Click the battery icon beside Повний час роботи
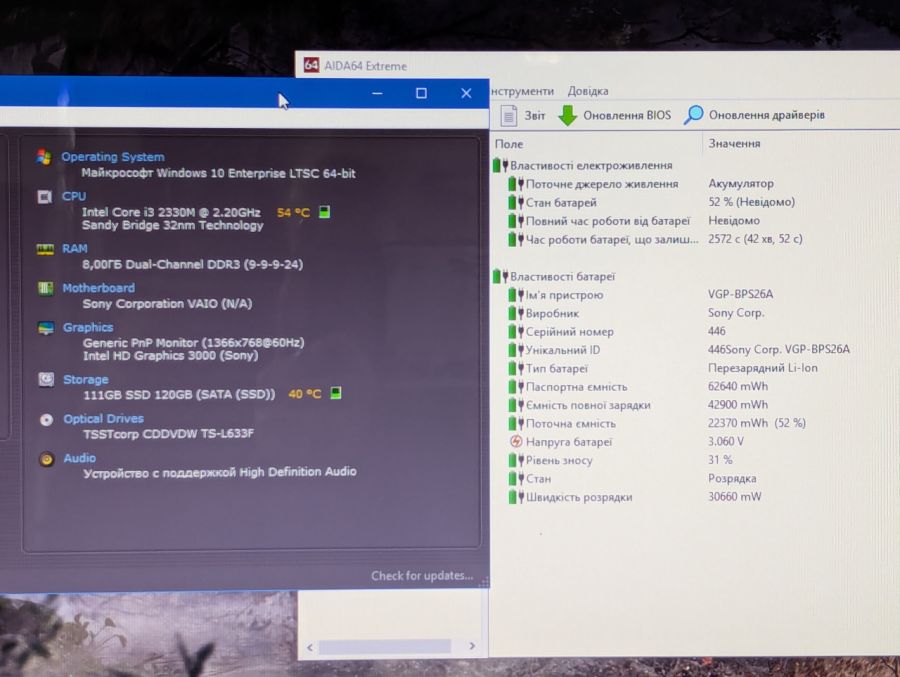The height and width of the screenshot is (677, 900). (x=515, y=220)
